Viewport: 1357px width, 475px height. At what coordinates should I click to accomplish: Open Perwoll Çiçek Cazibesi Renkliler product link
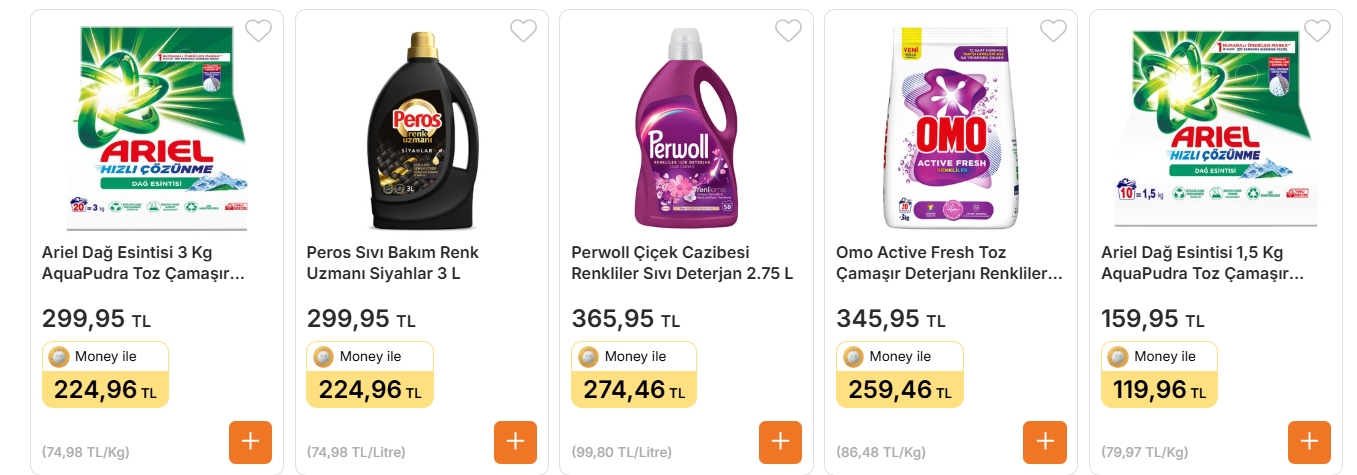pos(682,263)
